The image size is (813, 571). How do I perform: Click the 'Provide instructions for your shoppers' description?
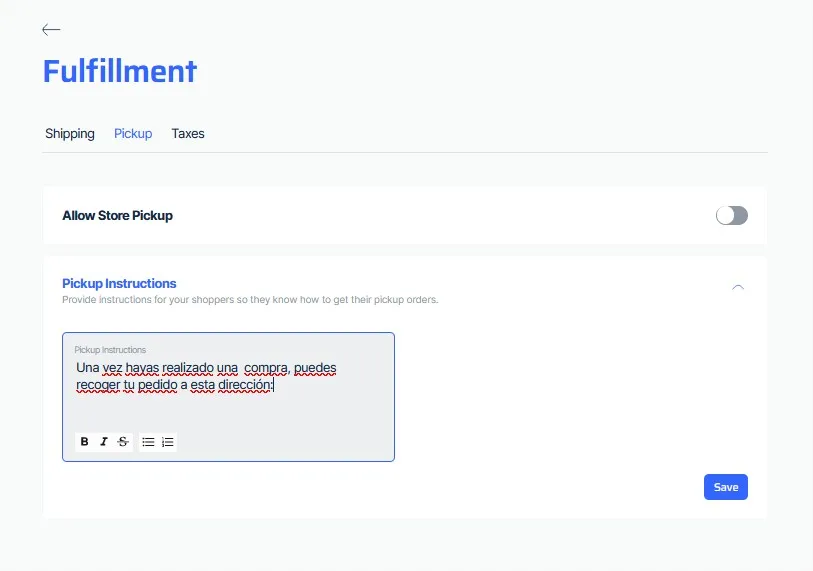(x=250, y=300)
